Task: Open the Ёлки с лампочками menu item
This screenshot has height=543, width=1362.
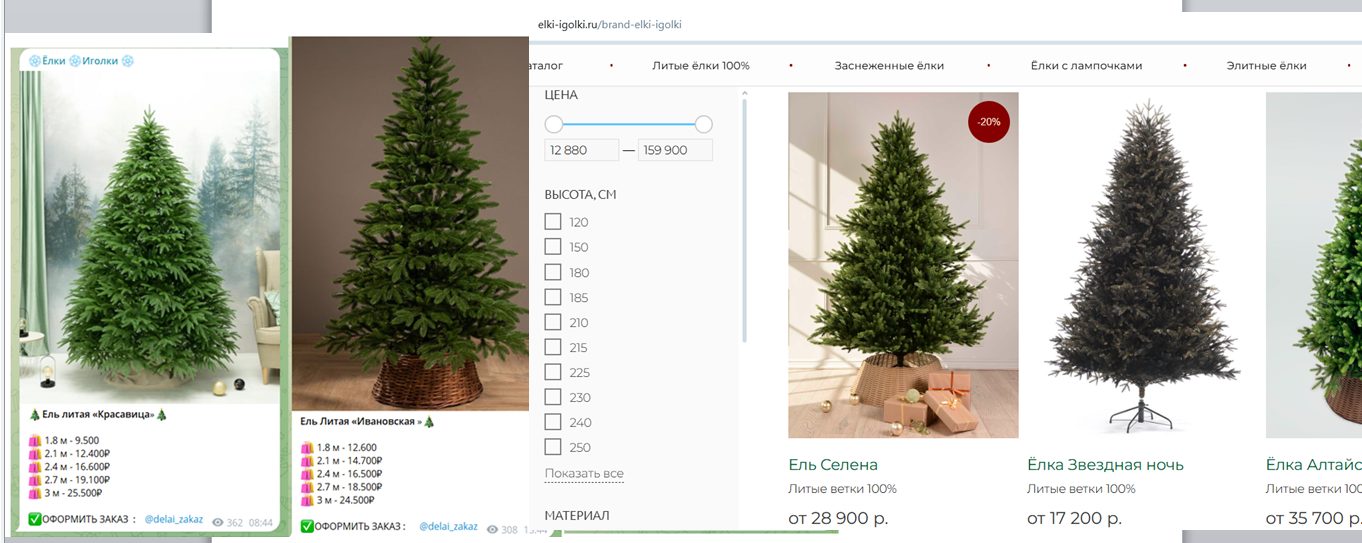Action: click(x=1086, y=66)
